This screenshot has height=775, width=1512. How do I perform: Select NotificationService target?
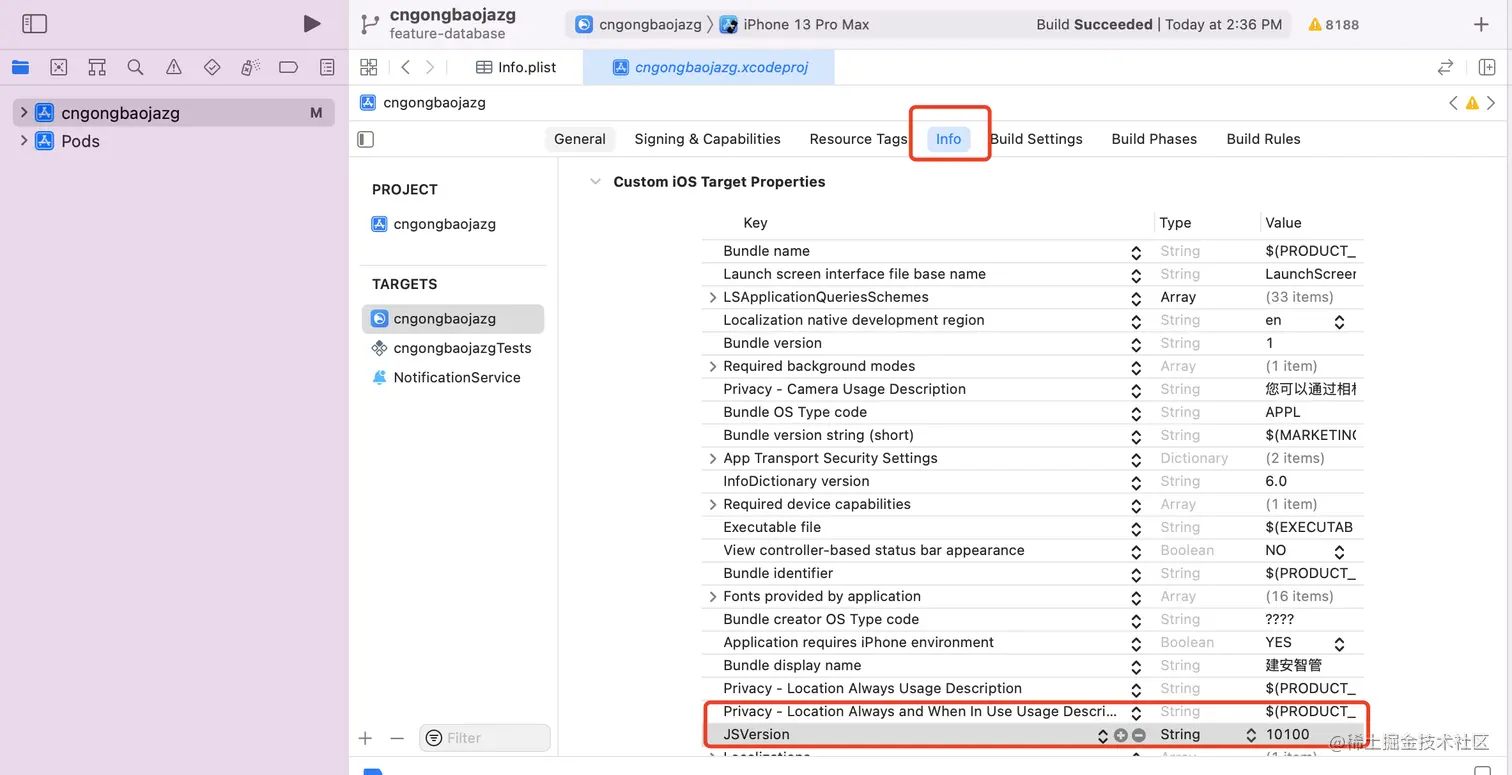(447, 377)
